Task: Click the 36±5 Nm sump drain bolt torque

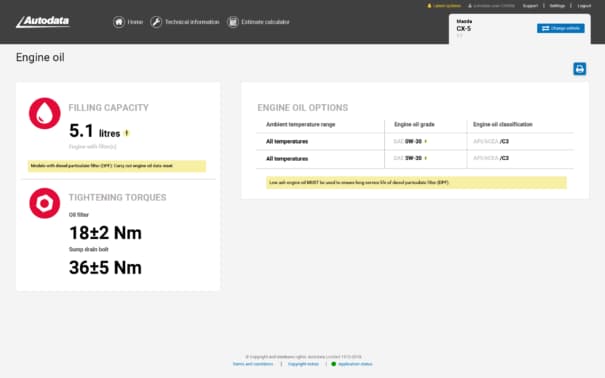Action: [x=105, y=268]
